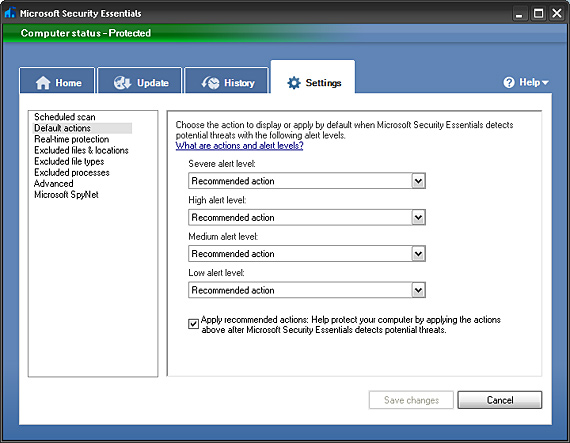Click the question mark Help icon
The width and height of the screenshot is (570, 443).
coord(509,82)
